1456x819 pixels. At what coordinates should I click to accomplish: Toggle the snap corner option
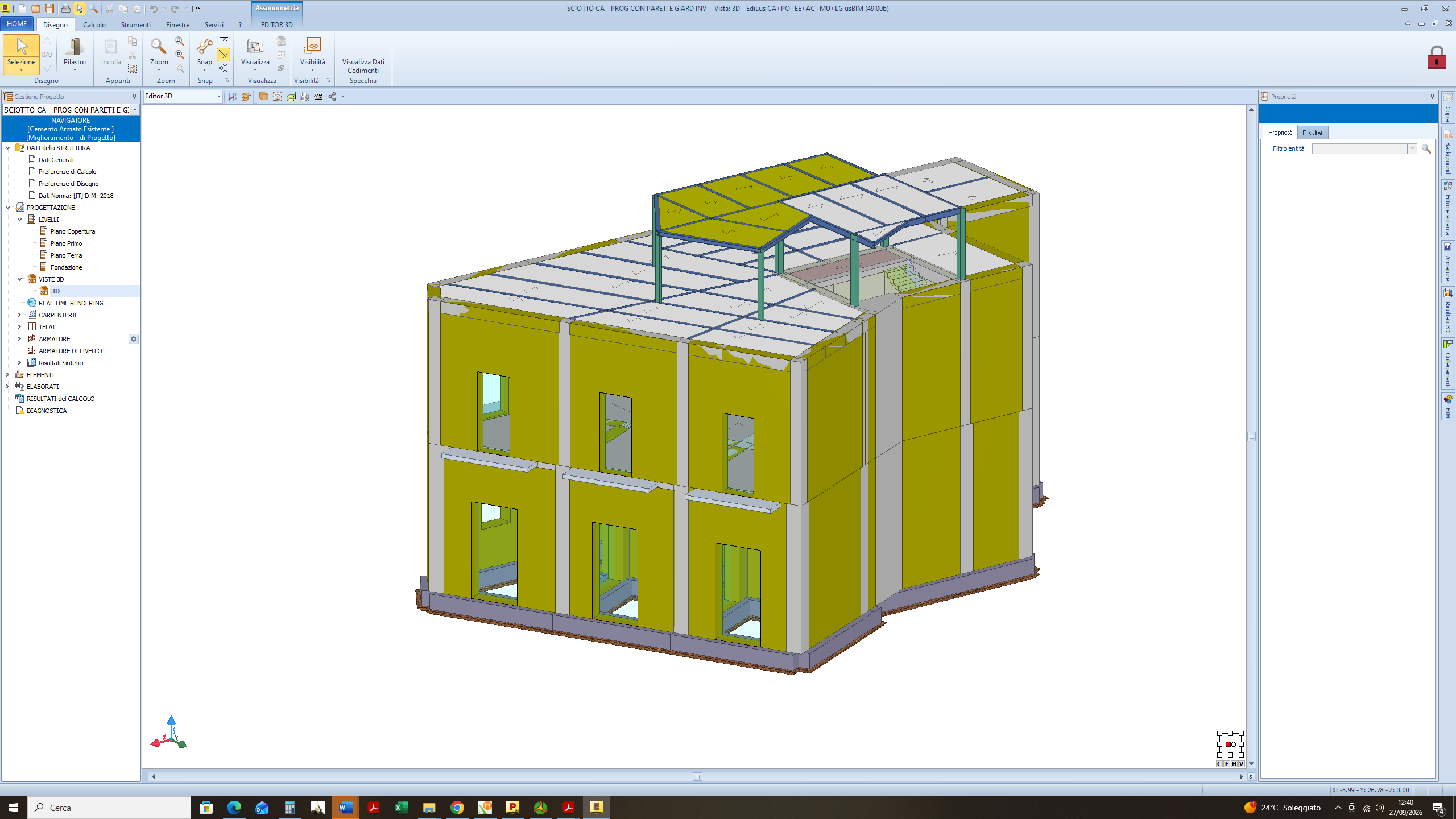pos(224,41)
